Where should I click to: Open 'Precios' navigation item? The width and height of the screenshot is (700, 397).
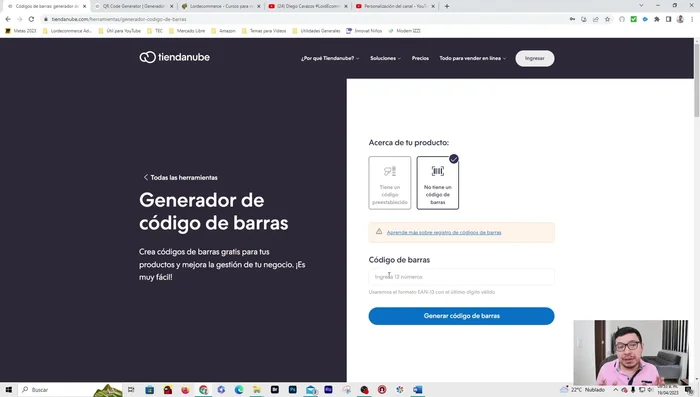click(420, 58)
